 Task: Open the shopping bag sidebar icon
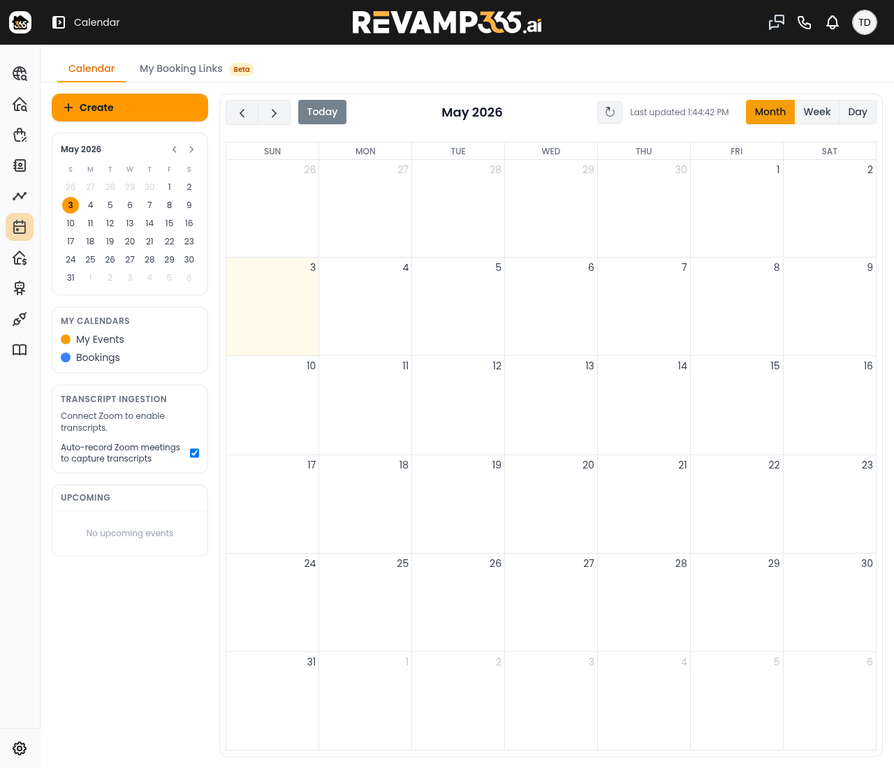[x=20, y=135]
